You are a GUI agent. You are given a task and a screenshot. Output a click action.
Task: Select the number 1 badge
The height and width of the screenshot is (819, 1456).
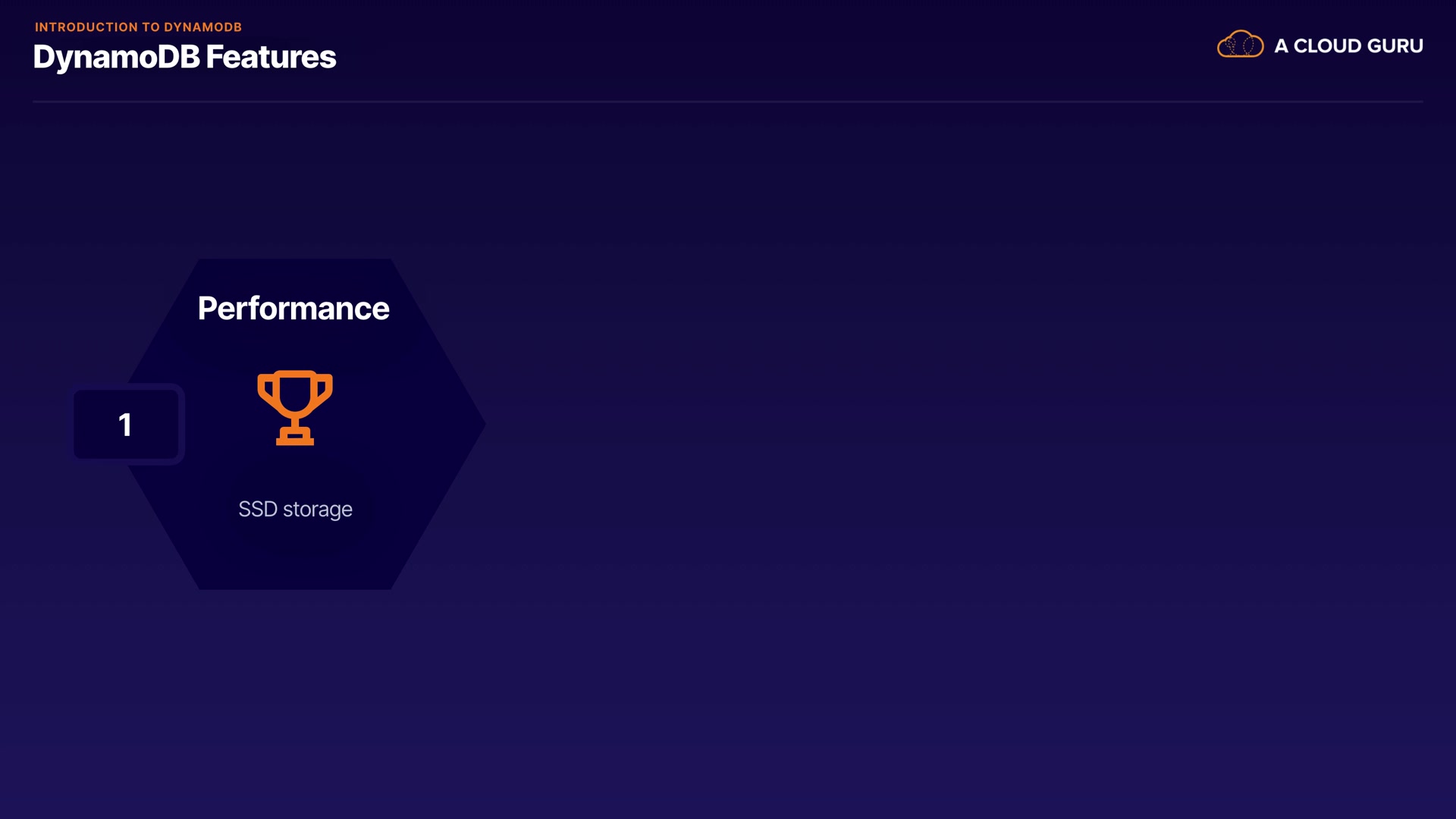coord(126,425)
